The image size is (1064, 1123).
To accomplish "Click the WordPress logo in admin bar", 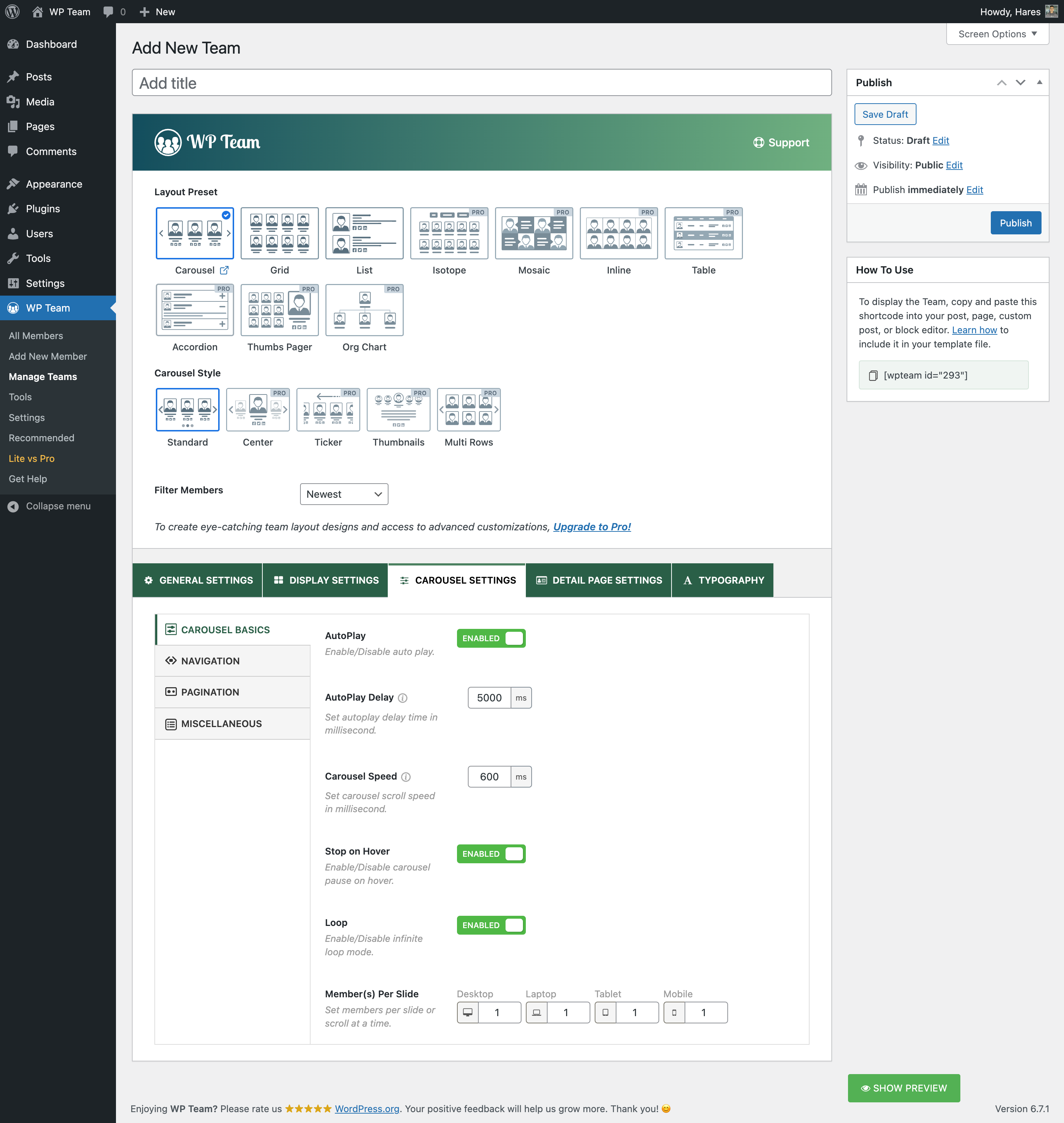I will [x=12, y=11].
